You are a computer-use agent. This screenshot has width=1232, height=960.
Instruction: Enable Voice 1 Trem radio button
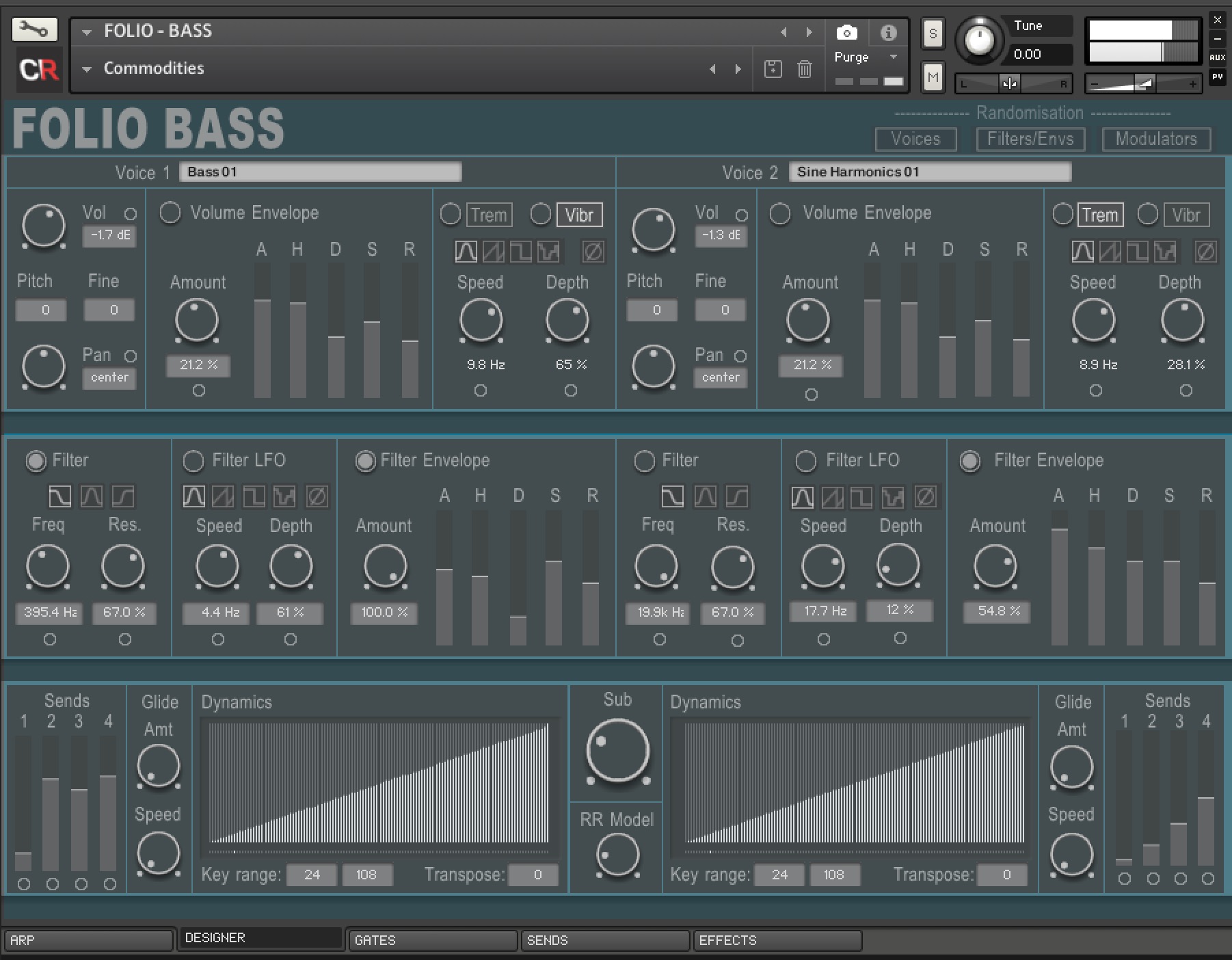point(450,214)
